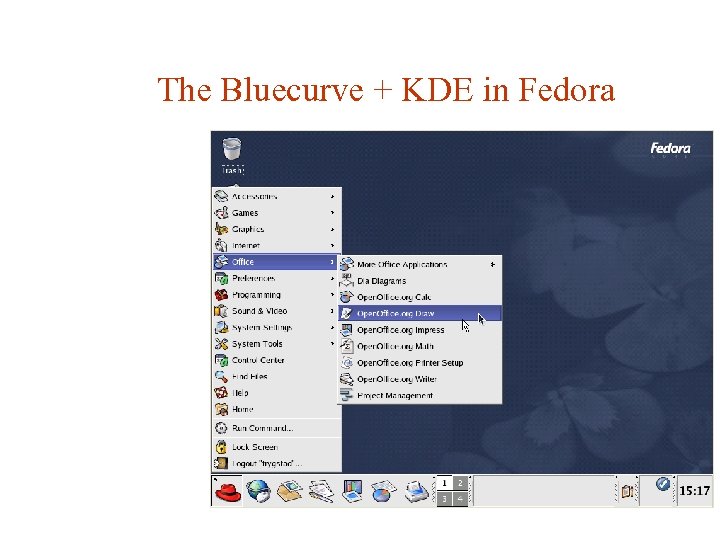720x540 pixels.
Task: Click the Sound & Video menu icon
Action: tap(221, 311)
